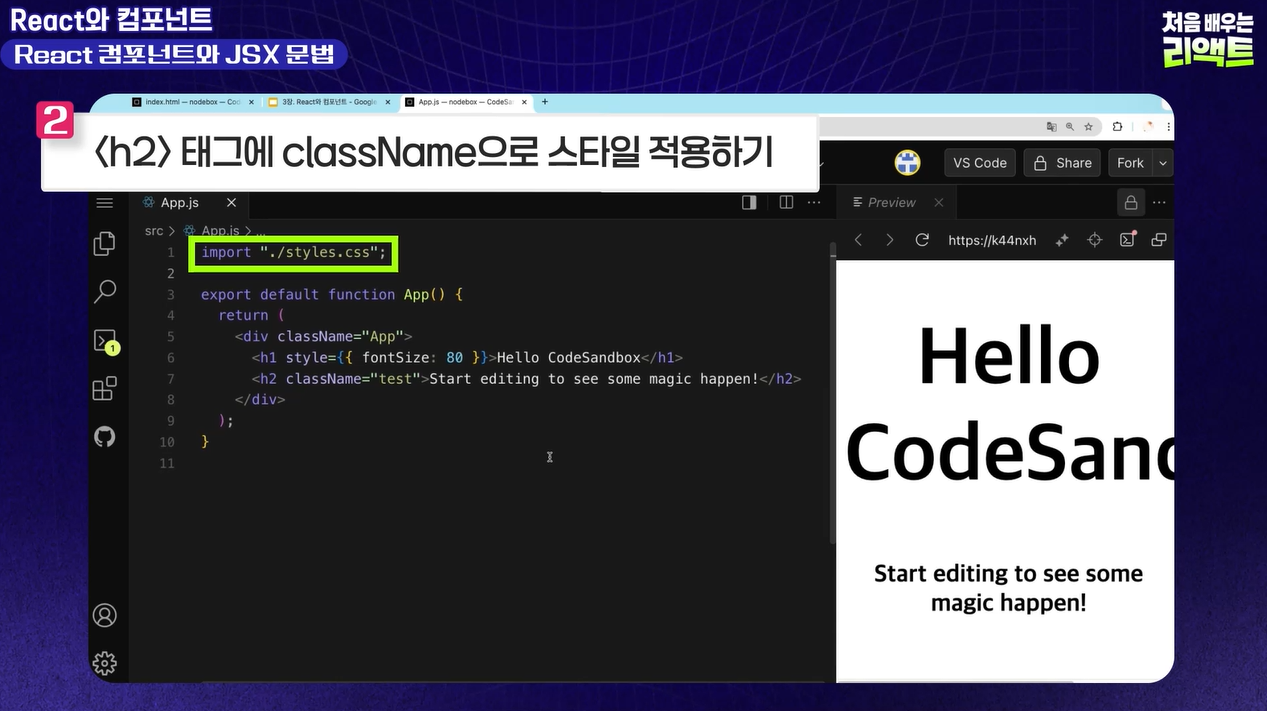Click the 'export default function App()' line
The image size is (1267, 711).
pyautogui.click(x=332, y=294)
